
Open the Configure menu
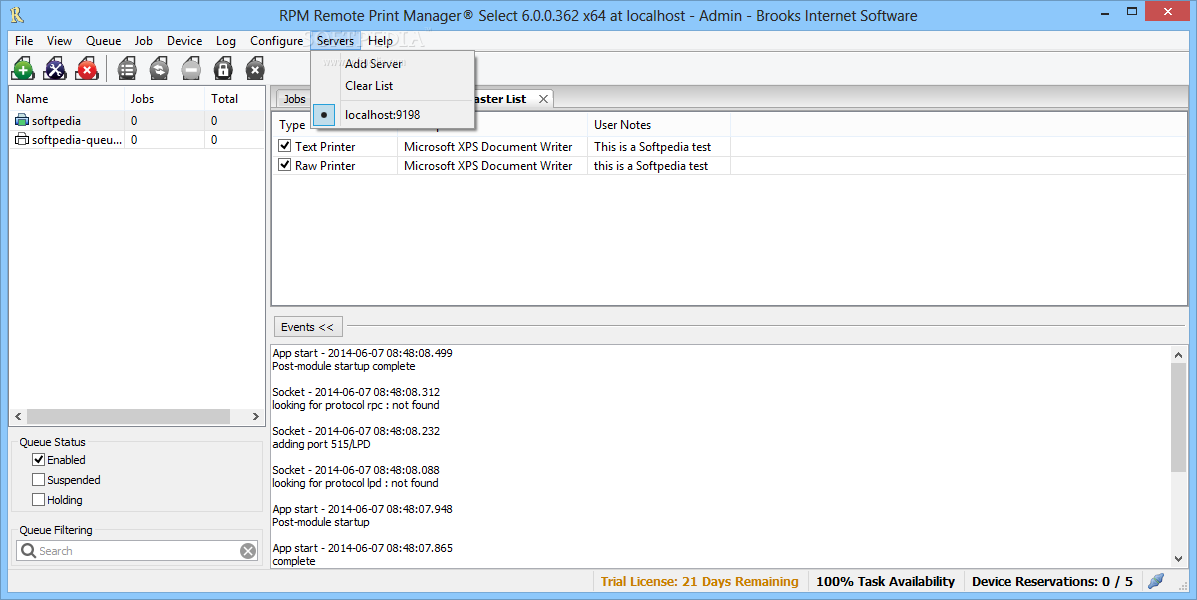point(276,40)
